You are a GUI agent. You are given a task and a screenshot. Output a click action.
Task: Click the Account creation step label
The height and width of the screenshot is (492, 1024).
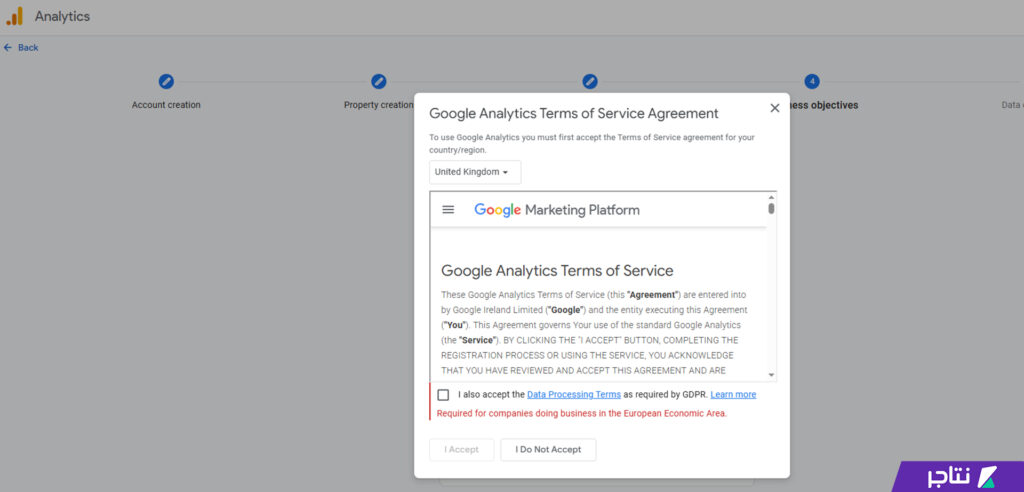(x=166, y=105)
